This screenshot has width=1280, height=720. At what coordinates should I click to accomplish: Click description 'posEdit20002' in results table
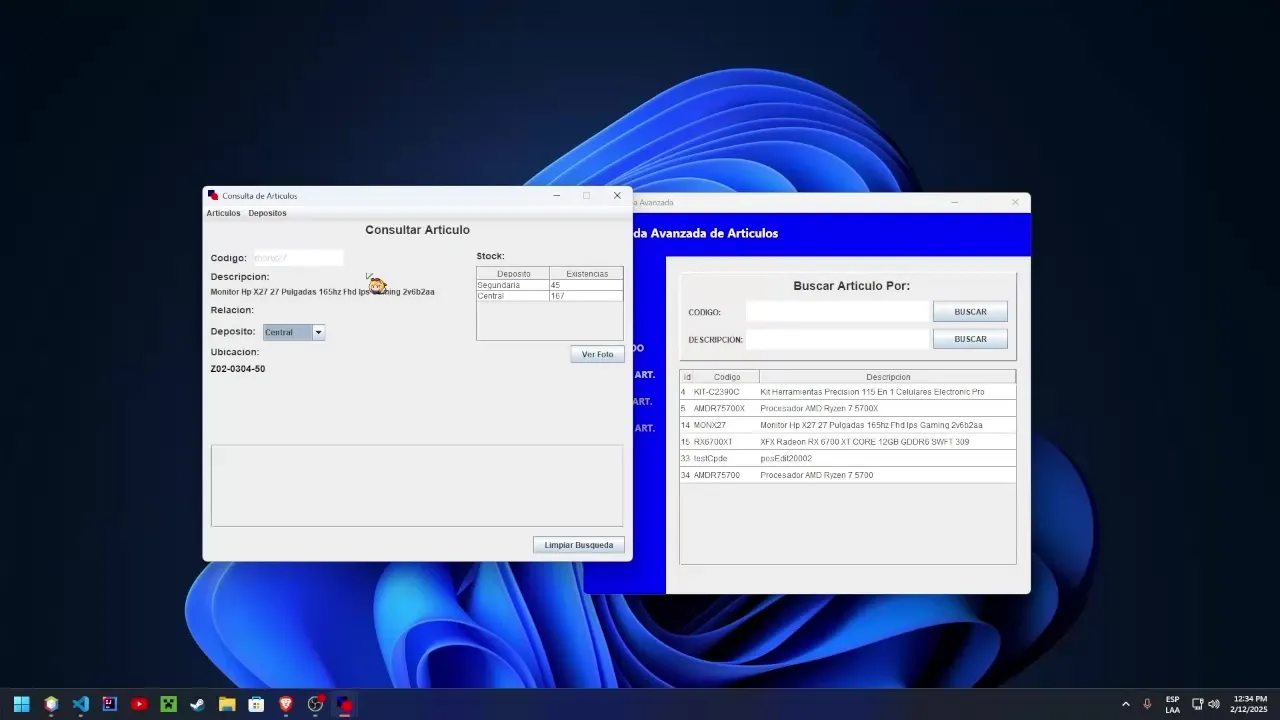(x=786, y=458)
